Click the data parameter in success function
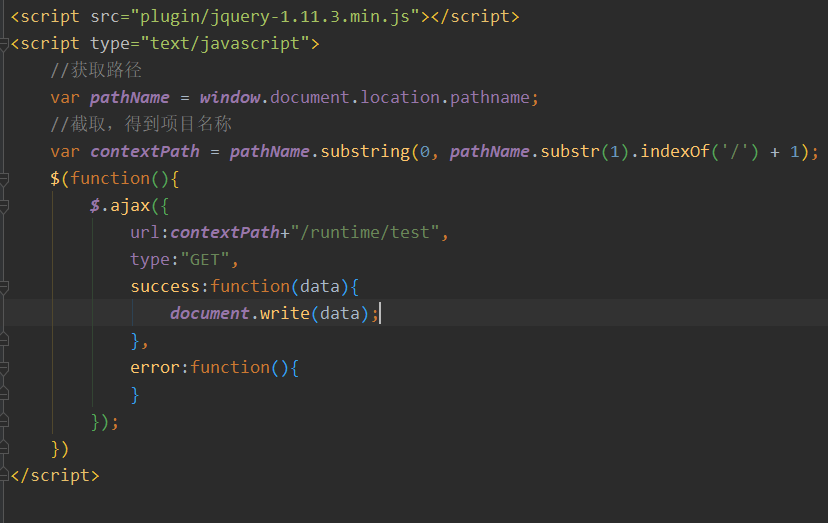This screenshot has width=828, height=523. pos(319,286)
